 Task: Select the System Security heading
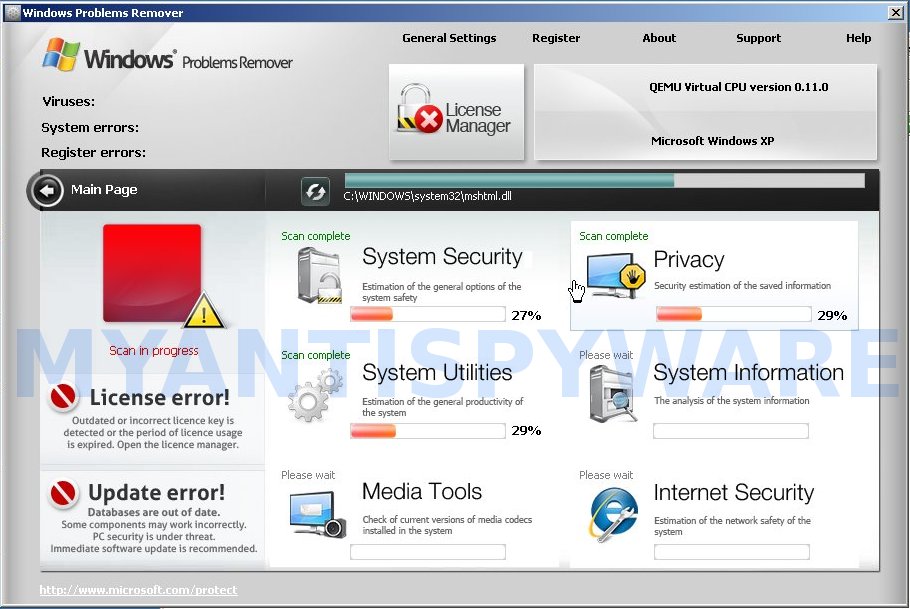[442, 257]
